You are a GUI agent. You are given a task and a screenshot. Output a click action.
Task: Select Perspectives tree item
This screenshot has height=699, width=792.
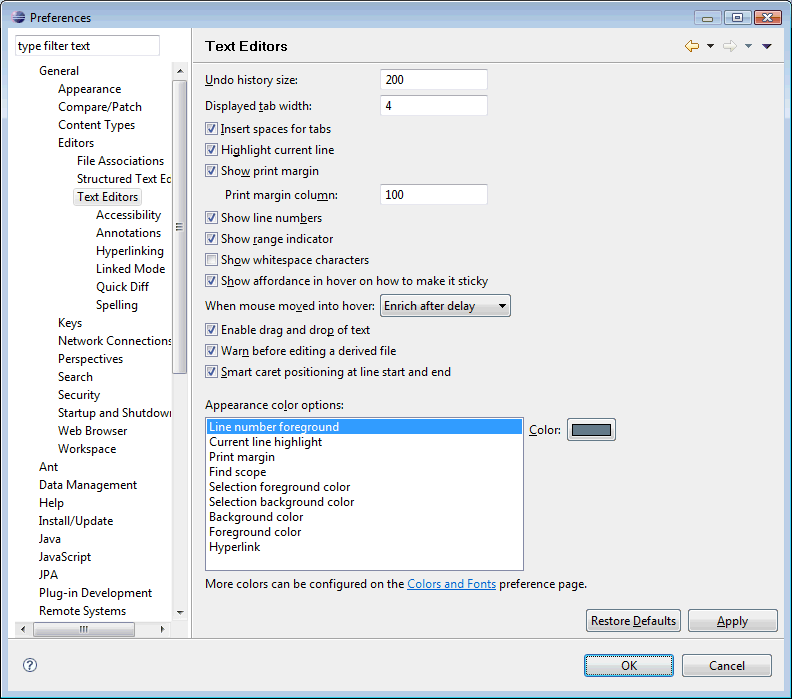pos(90,359)
